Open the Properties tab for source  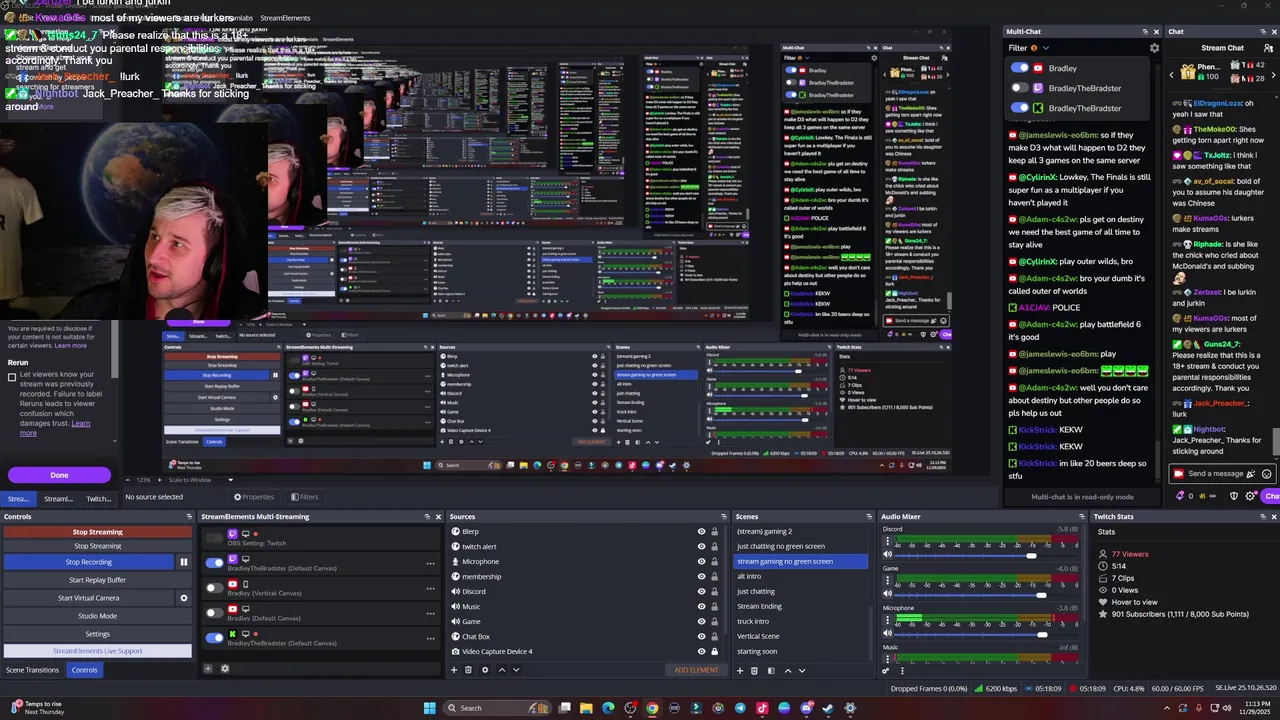[x=254, y=497]
